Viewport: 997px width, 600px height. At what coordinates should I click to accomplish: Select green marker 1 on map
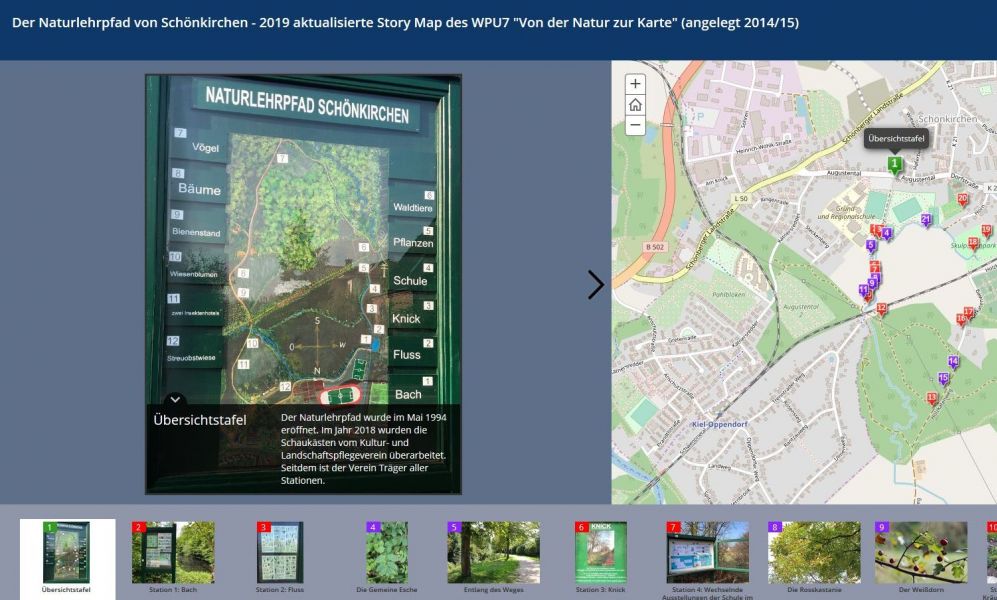[x=895, y=164]
